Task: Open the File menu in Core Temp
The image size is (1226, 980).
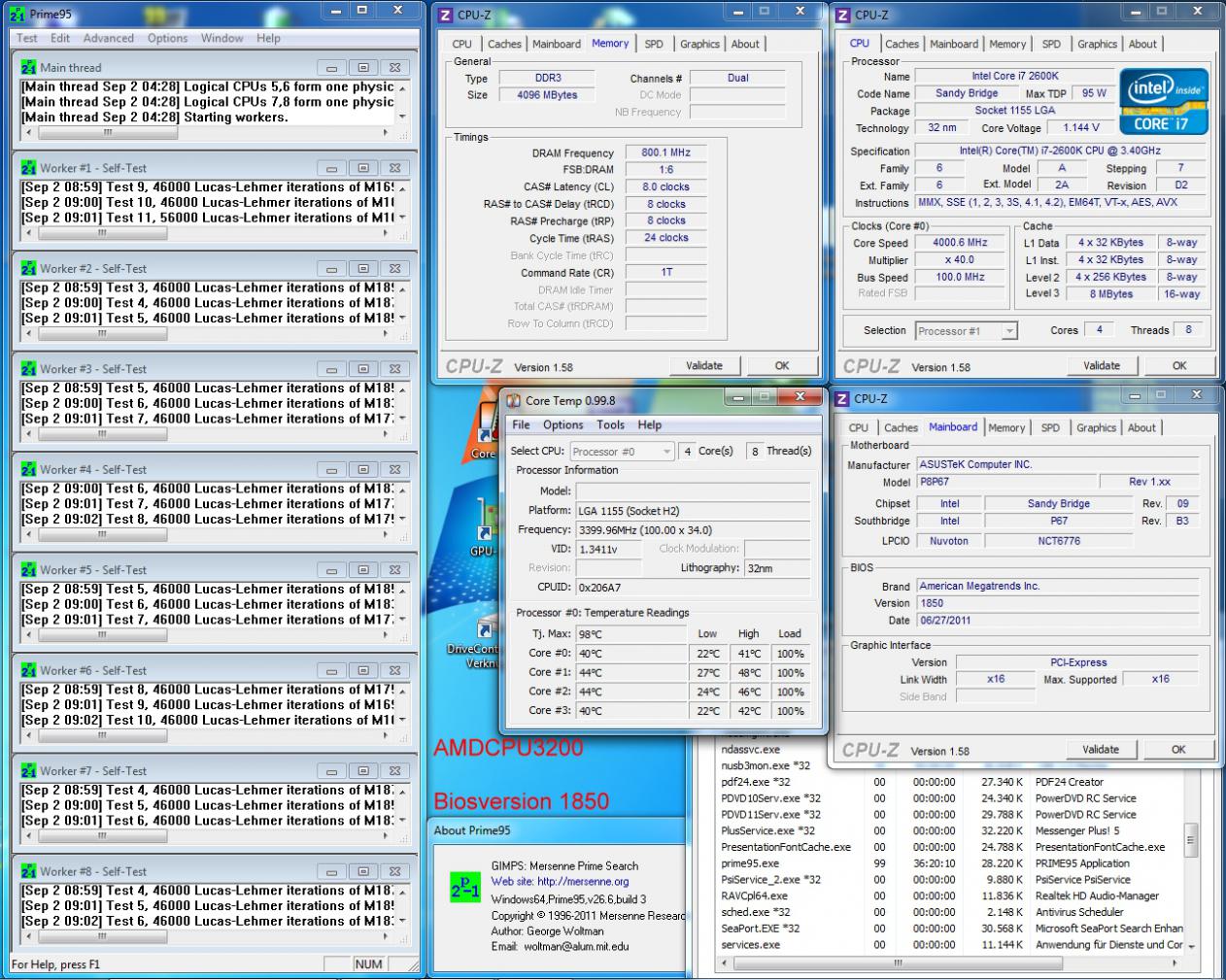Action: pyautogui.click(x=521, y=424)
